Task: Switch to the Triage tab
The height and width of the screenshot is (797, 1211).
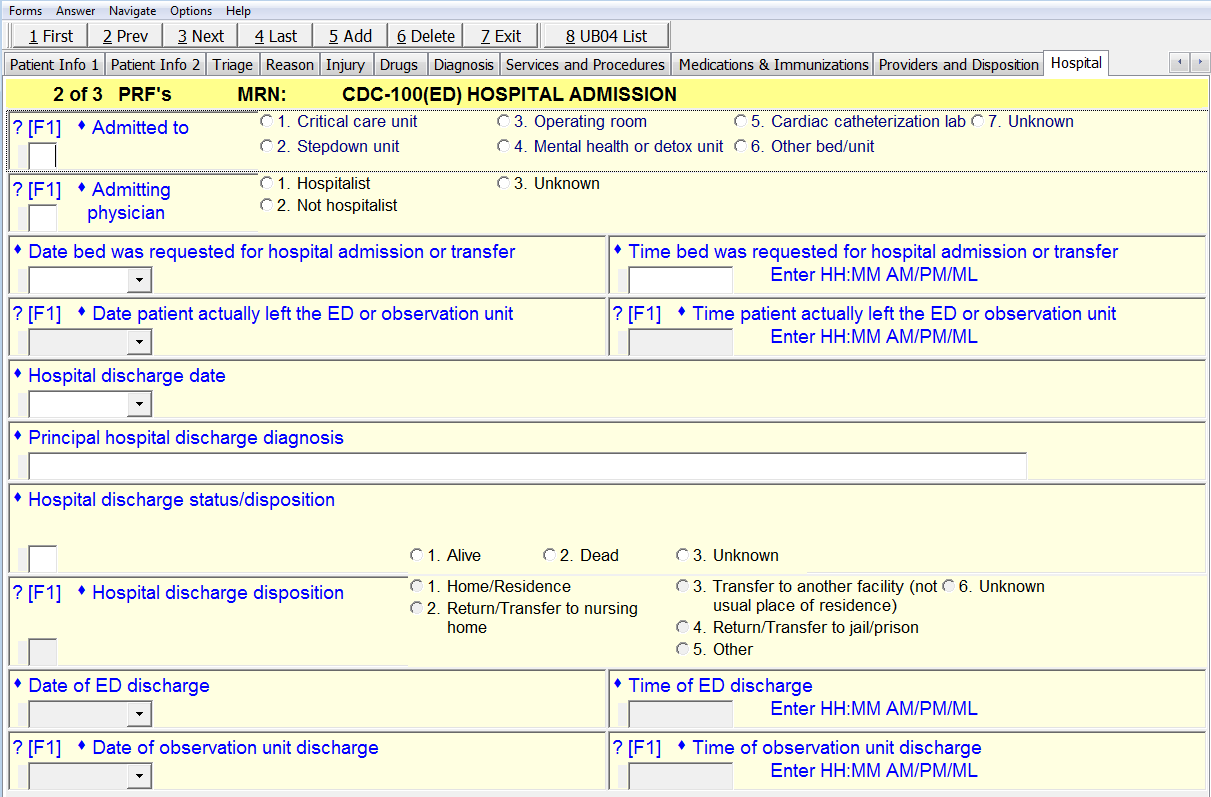Action: 232,65
